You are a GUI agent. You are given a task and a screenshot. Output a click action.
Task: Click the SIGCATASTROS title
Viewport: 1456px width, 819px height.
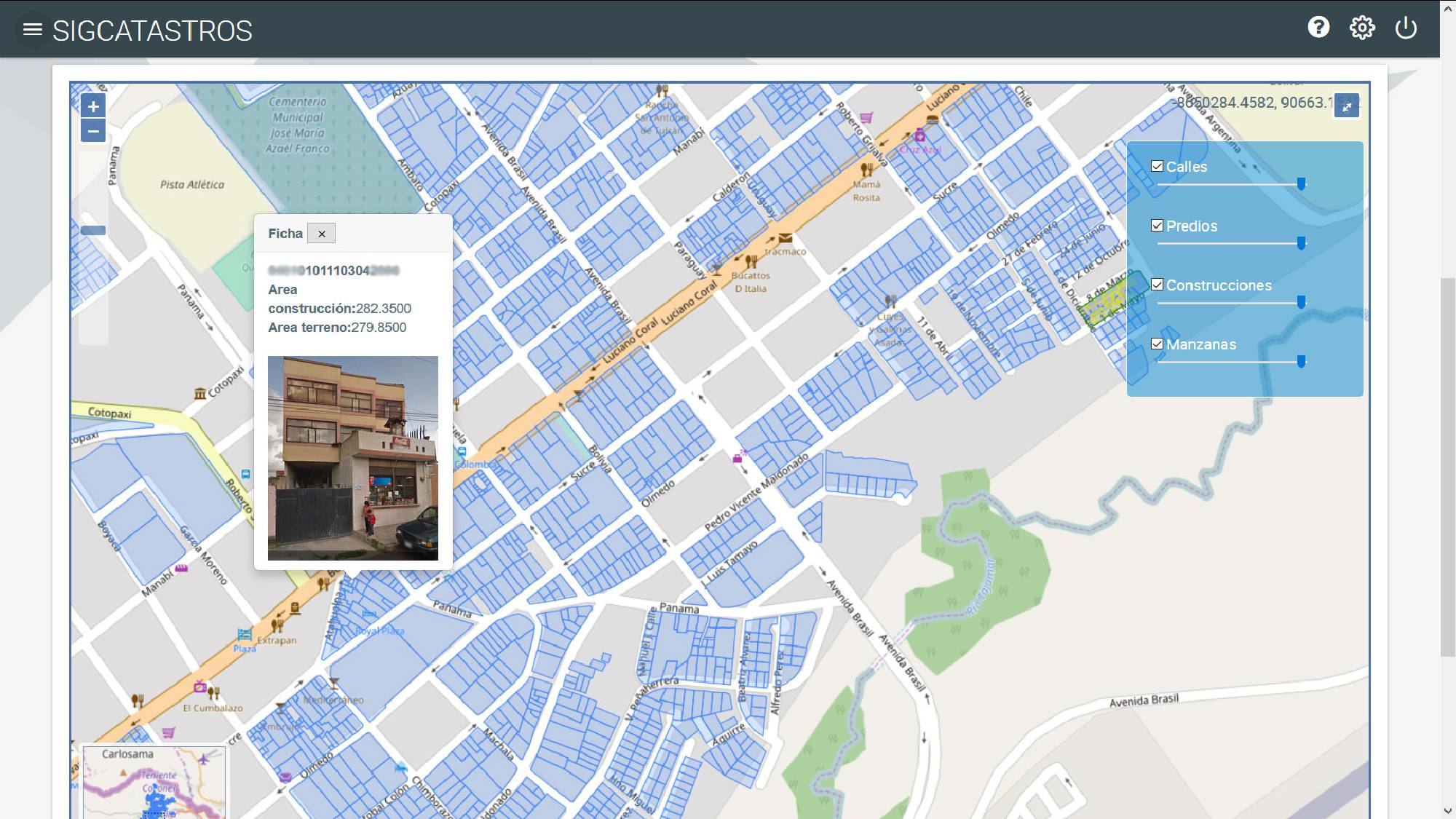pyautogui.click(x=152, y=31)
